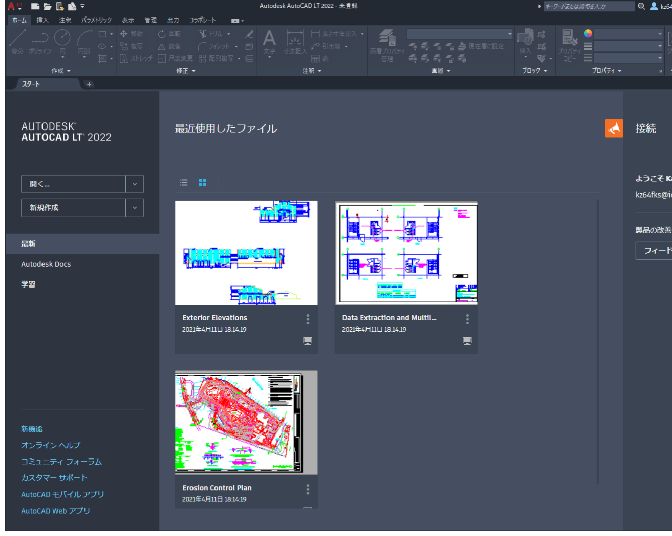Open the パラメトリック ribbon tab
672x536 pixels.
[96, 20]
